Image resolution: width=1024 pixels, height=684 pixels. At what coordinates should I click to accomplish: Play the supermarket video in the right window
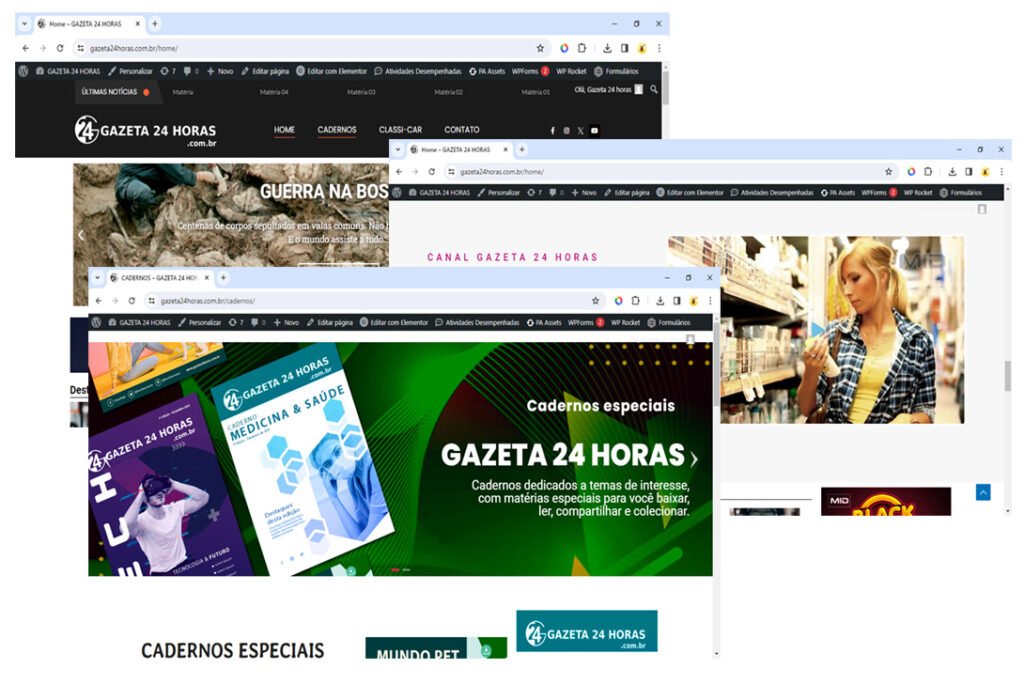coord(817,329)
